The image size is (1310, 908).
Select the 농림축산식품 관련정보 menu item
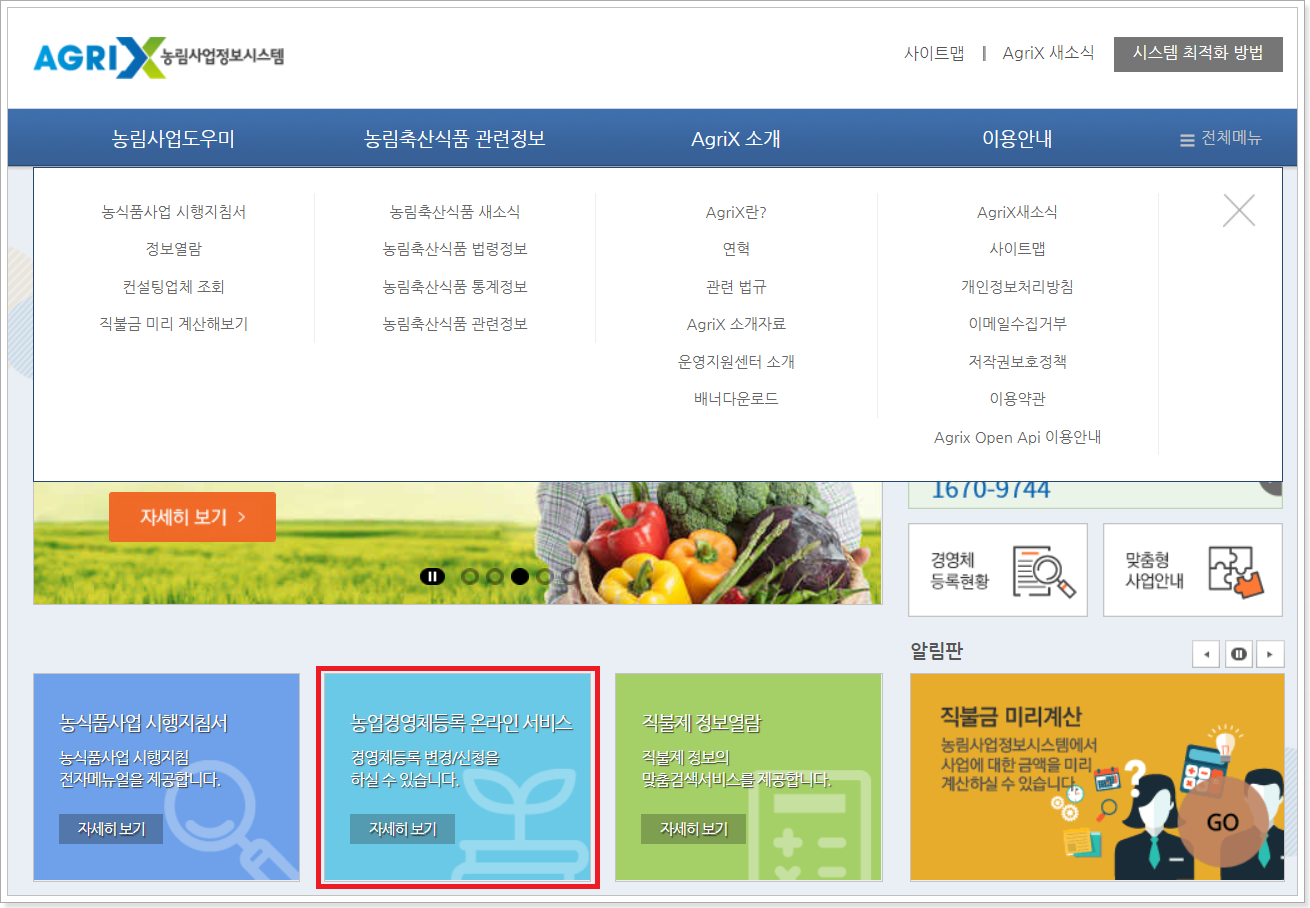tap(454, 138)
